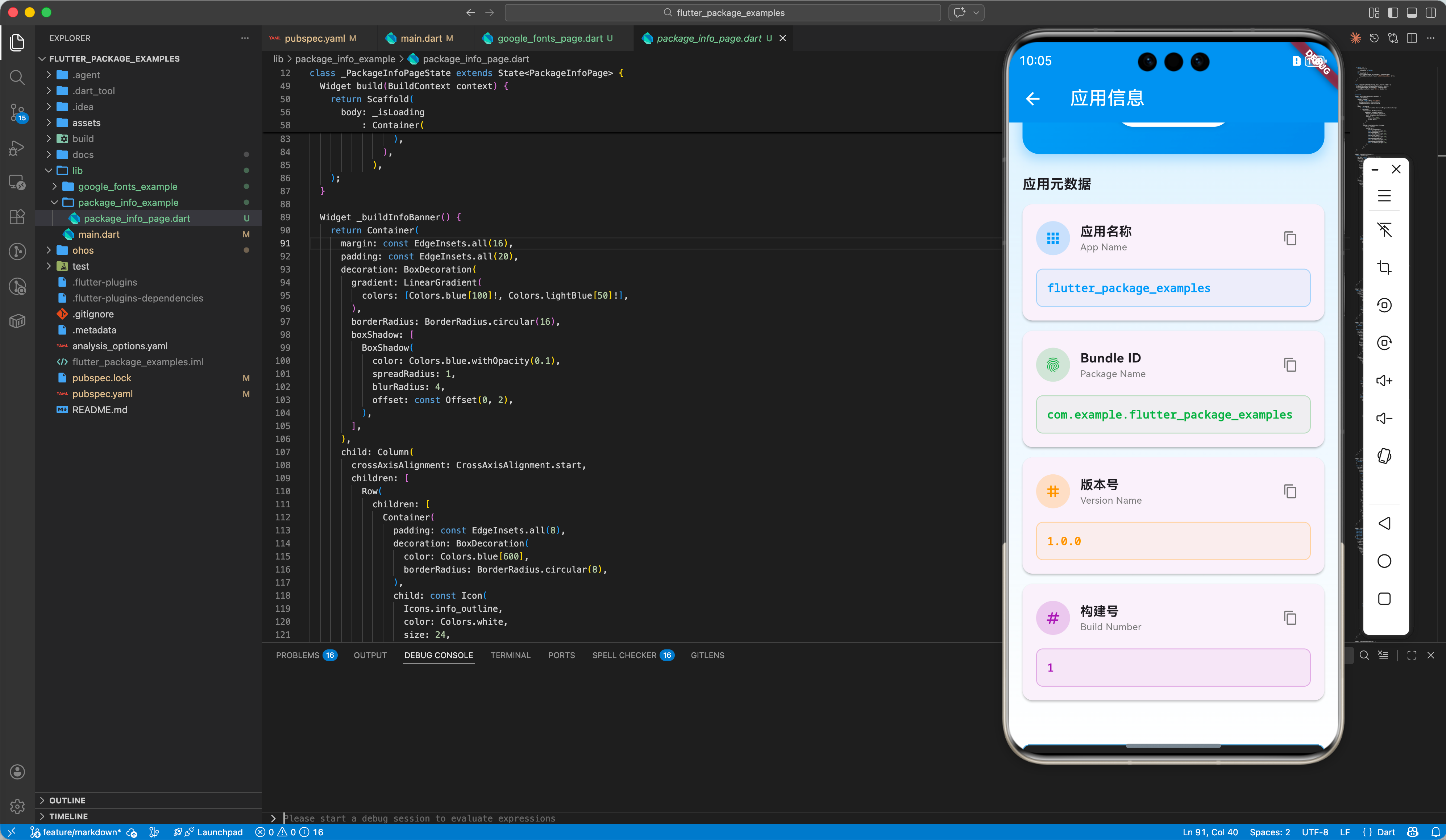
Task: Switch to the TERMINAL panel tab
Action: (510, 655)
